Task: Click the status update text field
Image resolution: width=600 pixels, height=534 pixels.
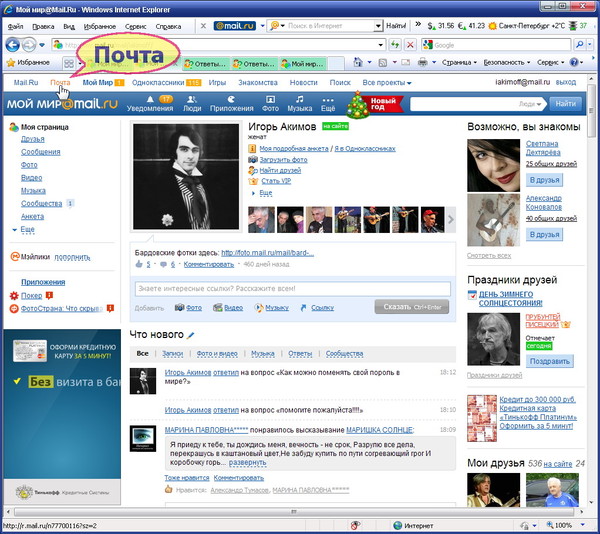Action: (x=293, y=289)
